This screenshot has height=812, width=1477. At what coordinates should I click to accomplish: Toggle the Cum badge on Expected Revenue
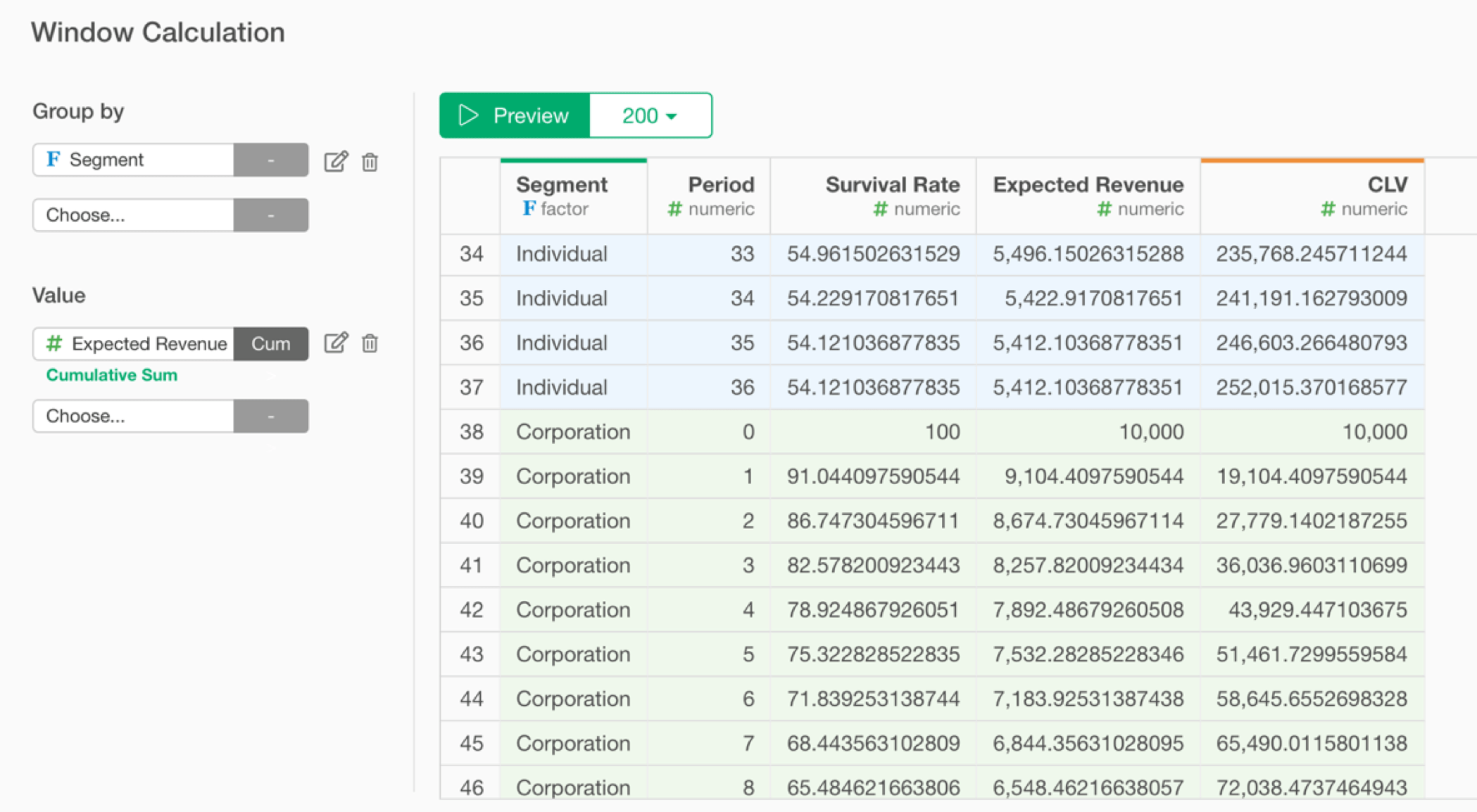pos(270,343)
